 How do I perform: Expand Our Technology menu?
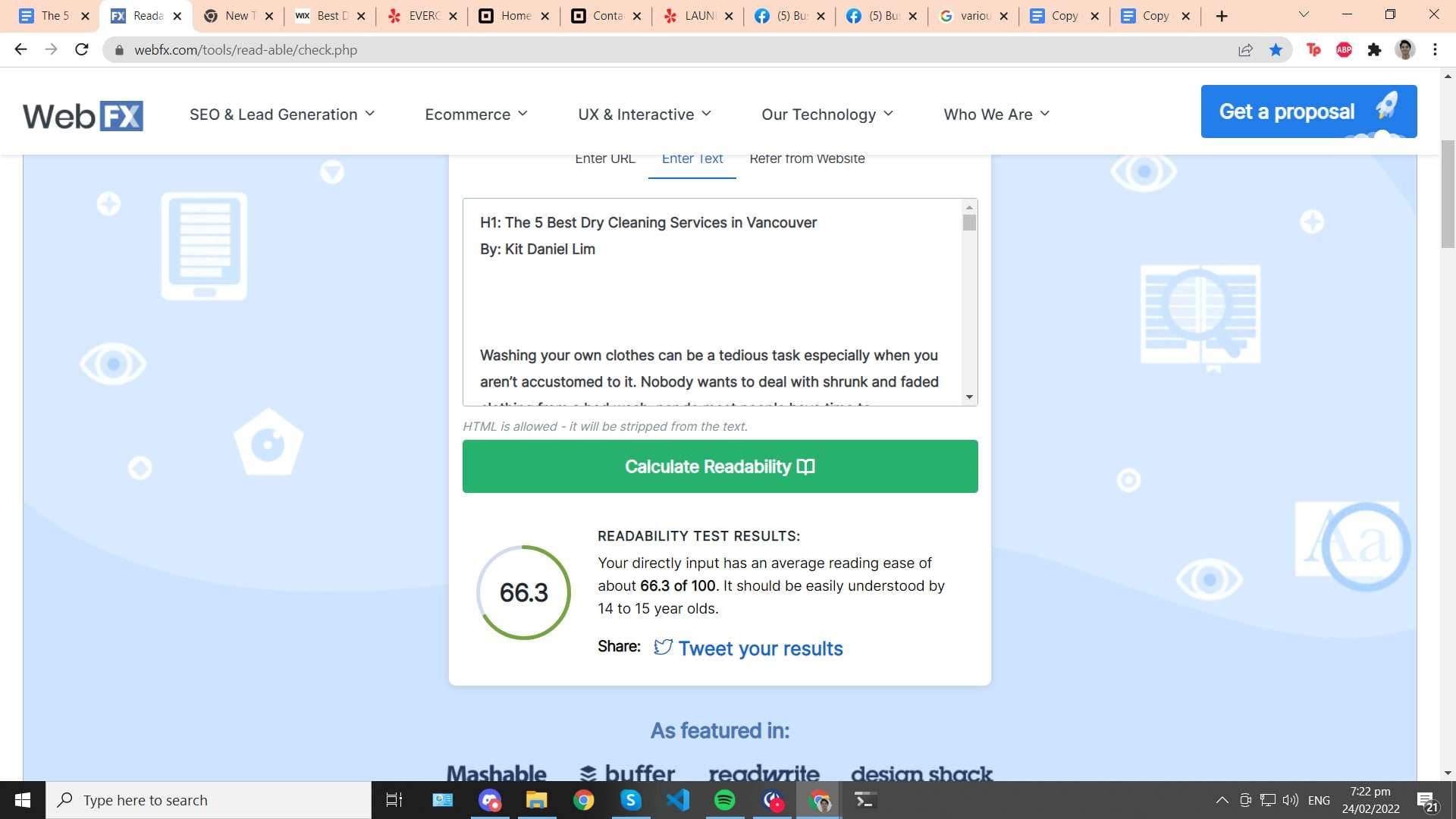pos(827,115)
